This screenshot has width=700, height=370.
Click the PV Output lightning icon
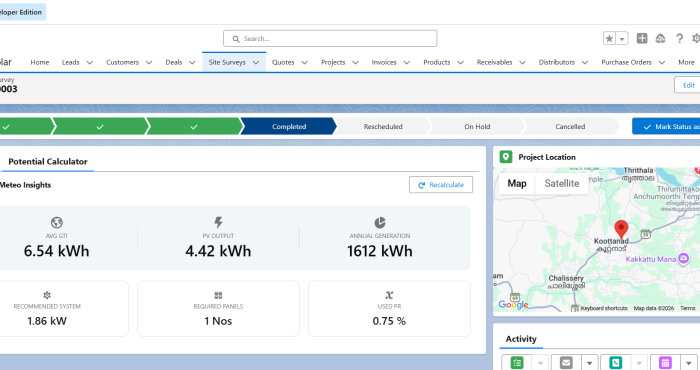tap(218, 222)
